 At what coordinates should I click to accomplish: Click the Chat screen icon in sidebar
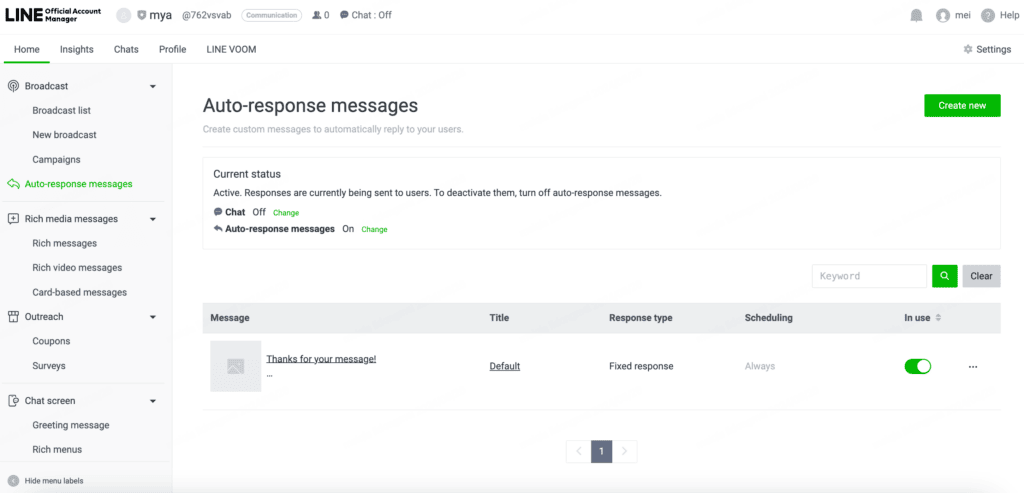[x=13, y=401]
